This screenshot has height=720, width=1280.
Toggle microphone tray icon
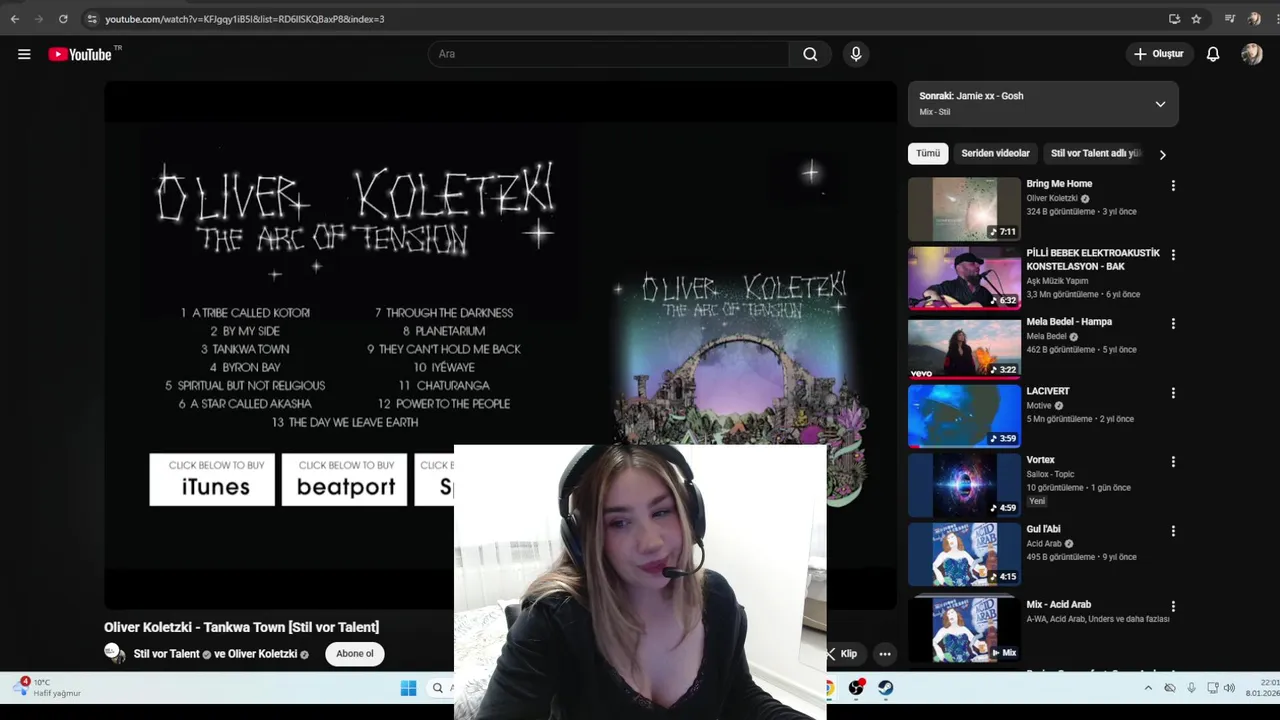(1191, 688)
